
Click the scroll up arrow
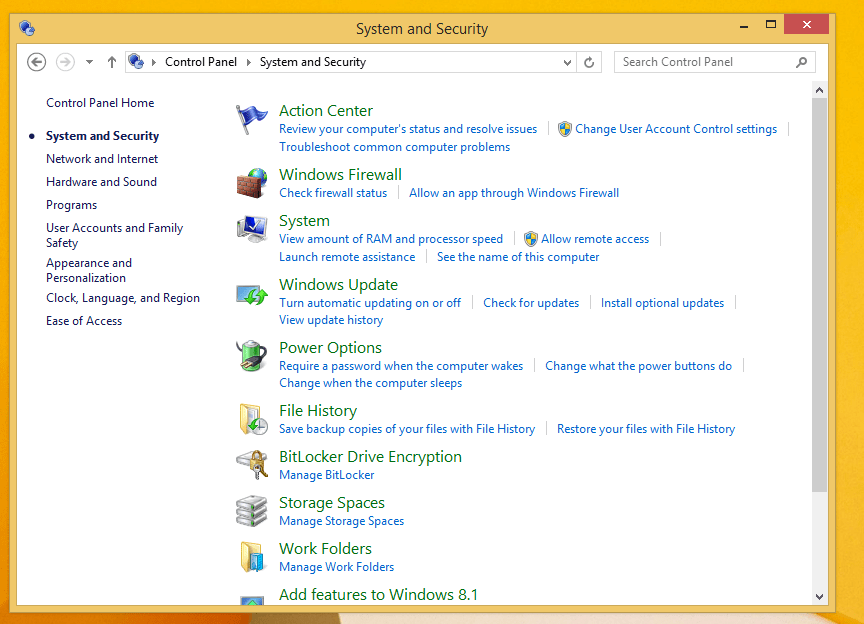pyautogui.click(x=819, y=90)
